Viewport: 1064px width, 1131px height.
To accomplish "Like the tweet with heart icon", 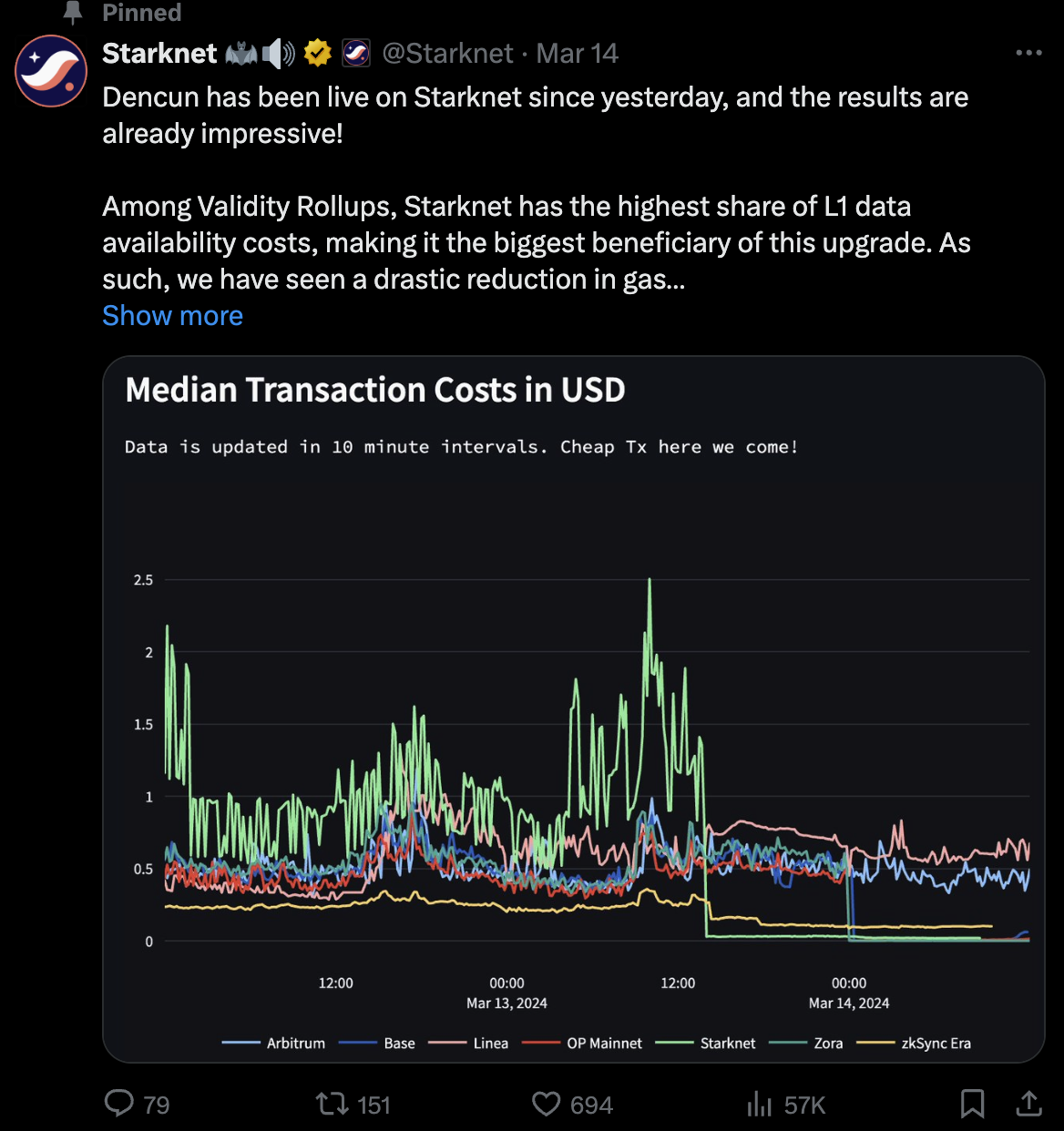I will click(x=546, y=1104).
